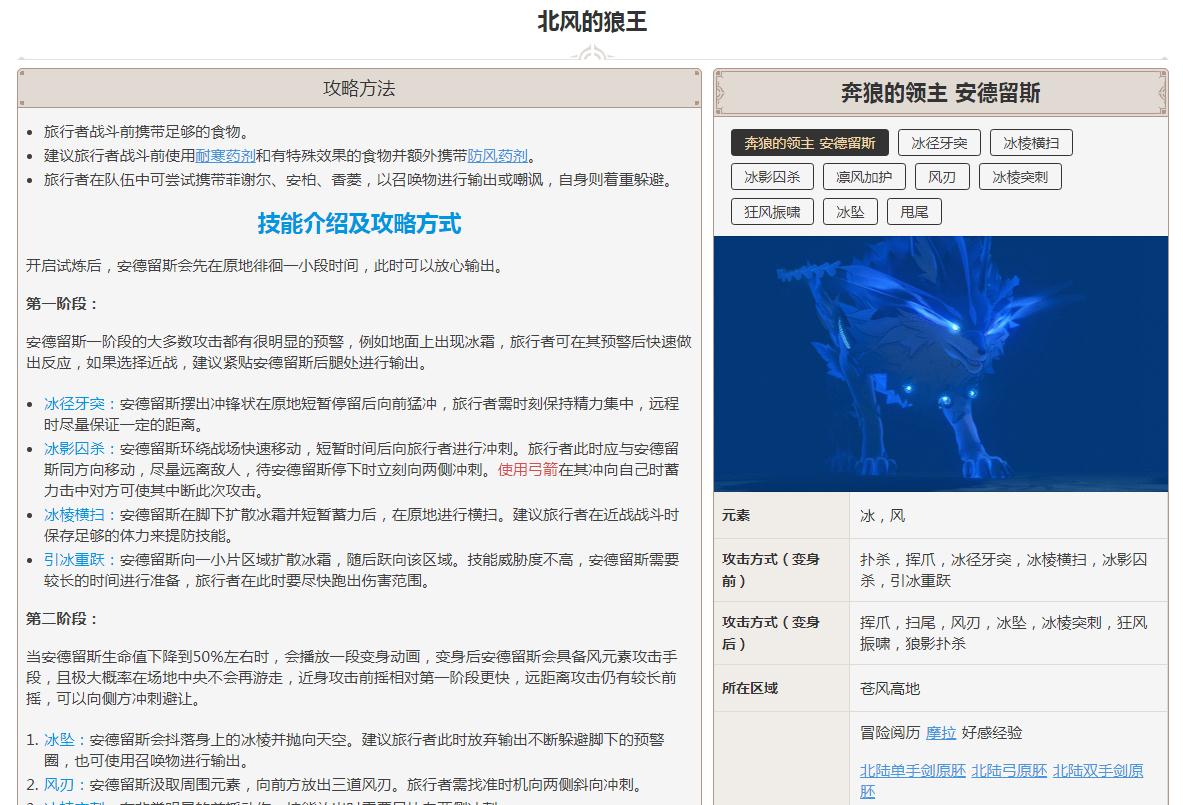Open the 耐寒药剂 link
The height and width of the screenshot is (805, 1183).
click(x=225, y=155)
